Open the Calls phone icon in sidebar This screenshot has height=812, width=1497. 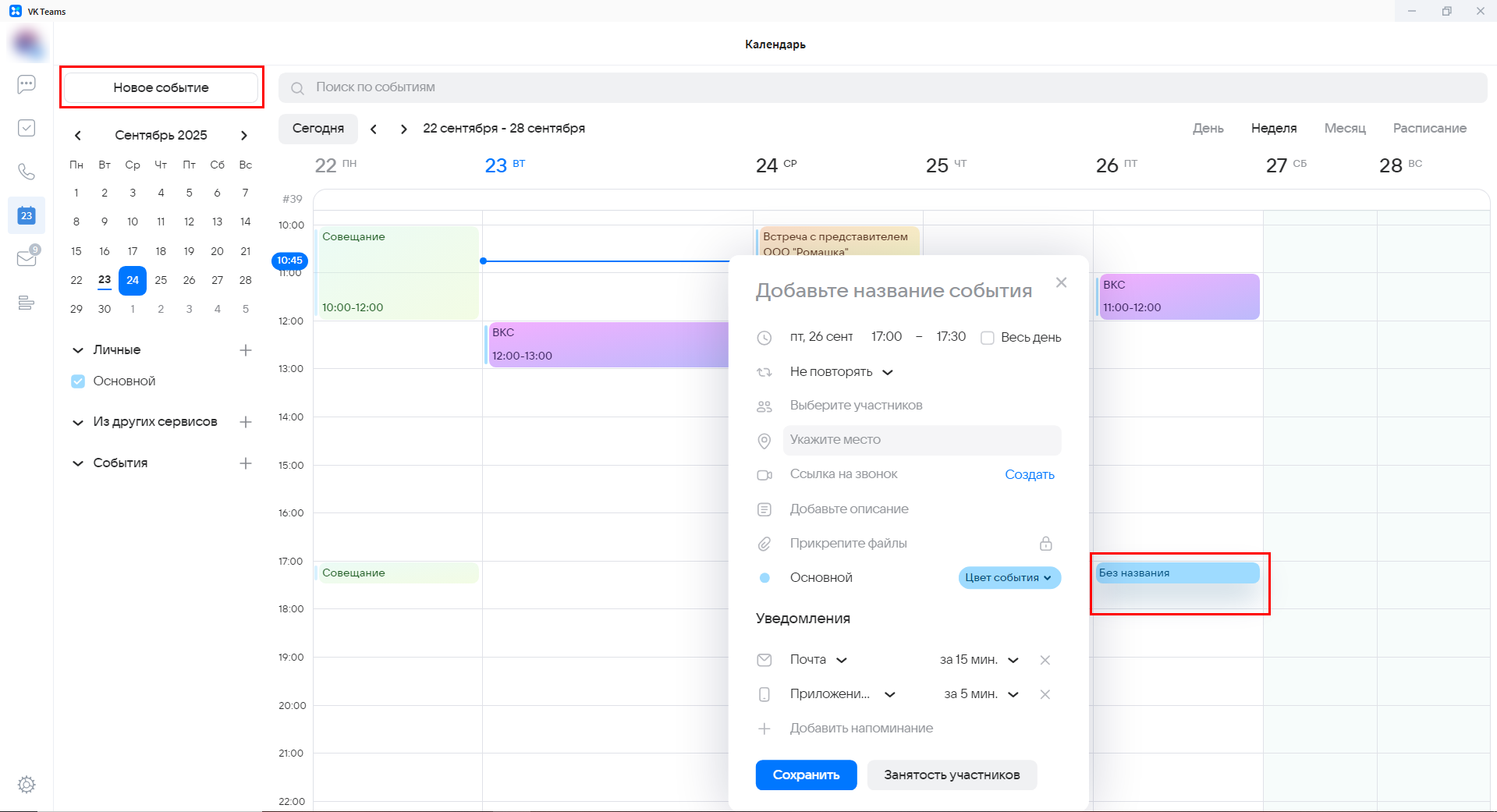tap(27, 172)
